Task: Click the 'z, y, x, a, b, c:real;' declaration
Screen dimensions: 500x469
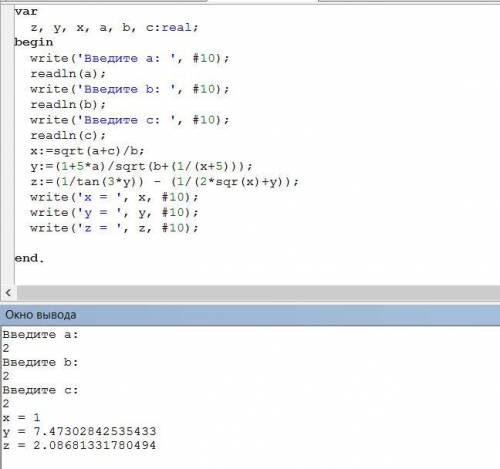Action: (x=114, y=27)
